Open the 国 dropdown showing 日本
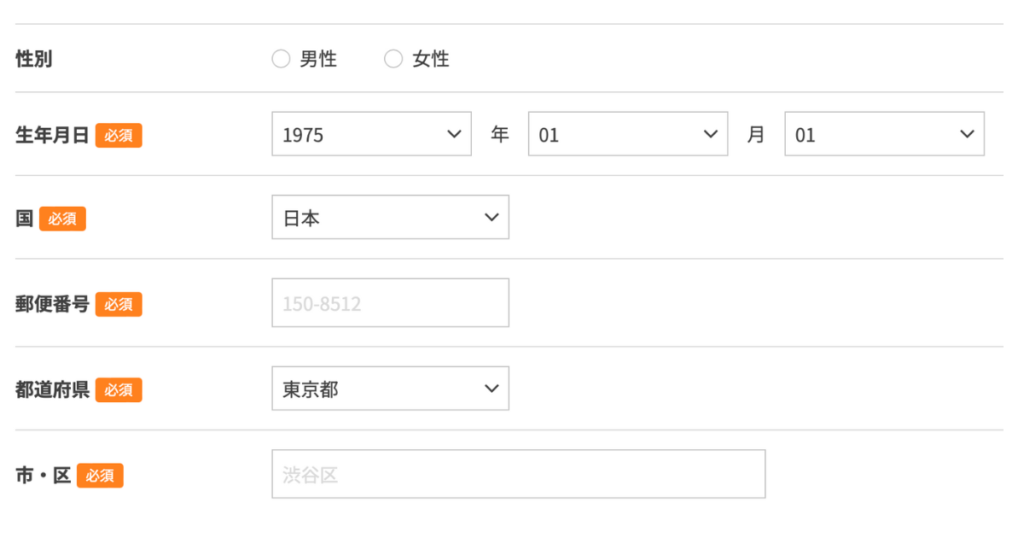Screen dimensions: 1024x538 pyautogui.click(x=391, y=217)
